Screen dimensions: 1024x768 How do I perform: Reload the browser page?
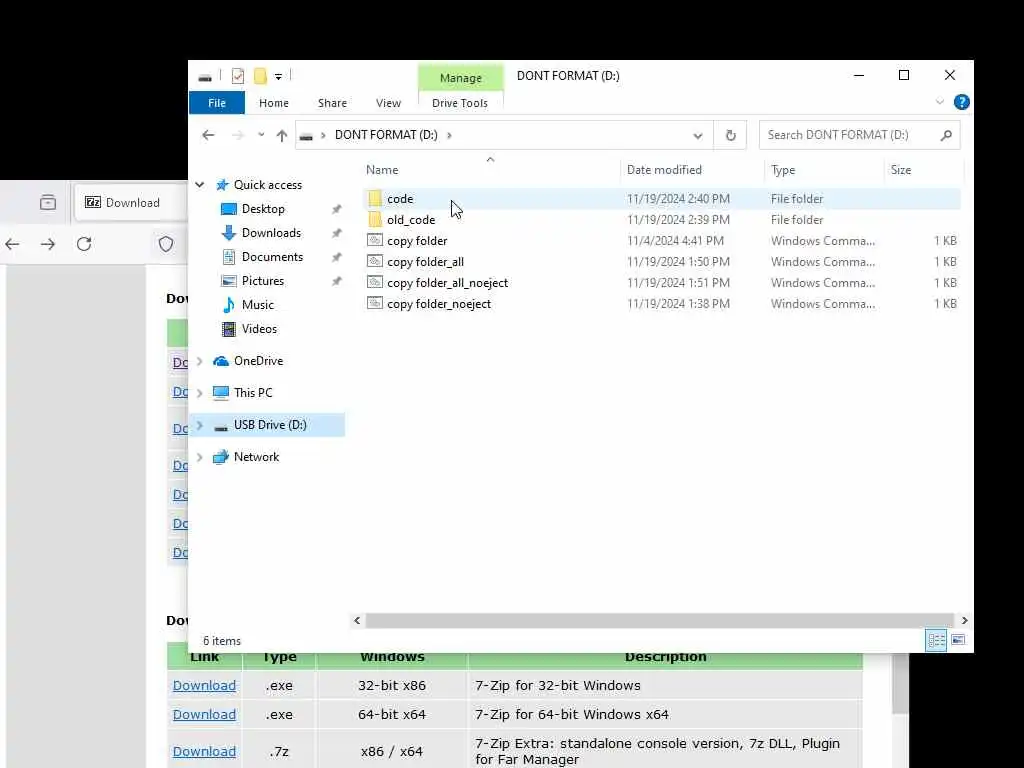click(x=84, y=244)
